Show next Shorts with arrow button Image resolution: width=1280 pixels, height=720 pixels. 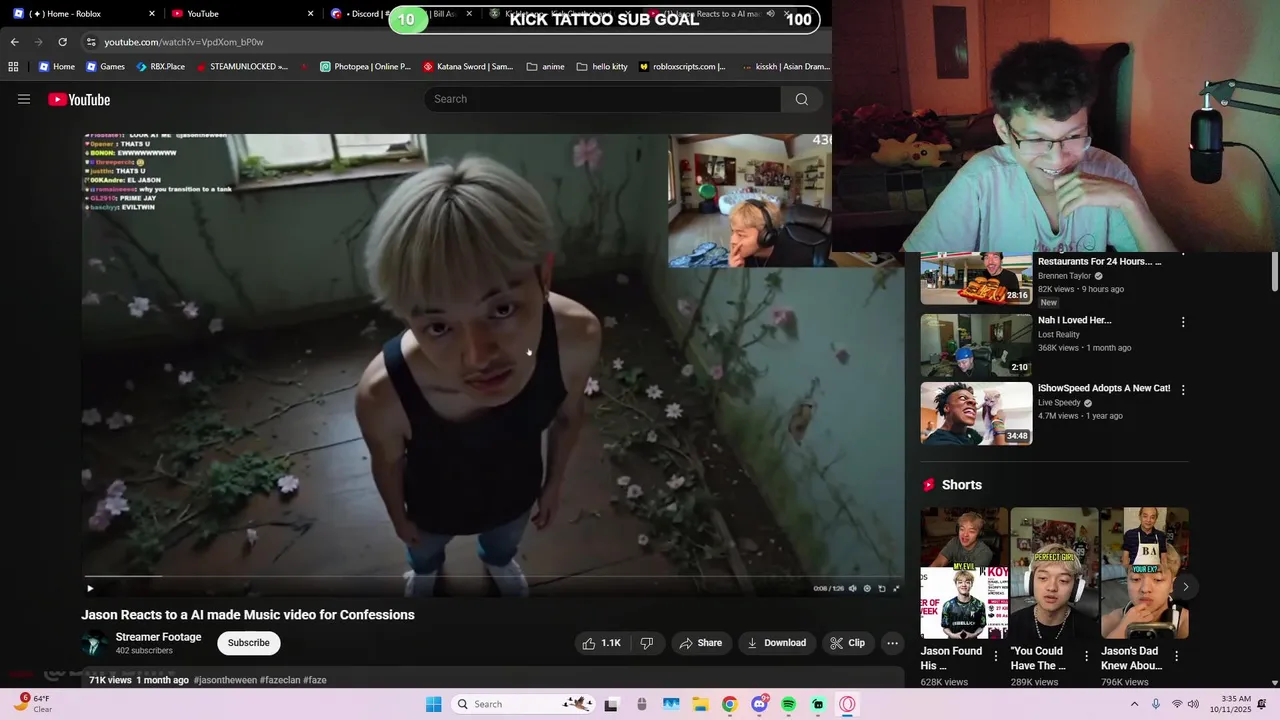1185,587
